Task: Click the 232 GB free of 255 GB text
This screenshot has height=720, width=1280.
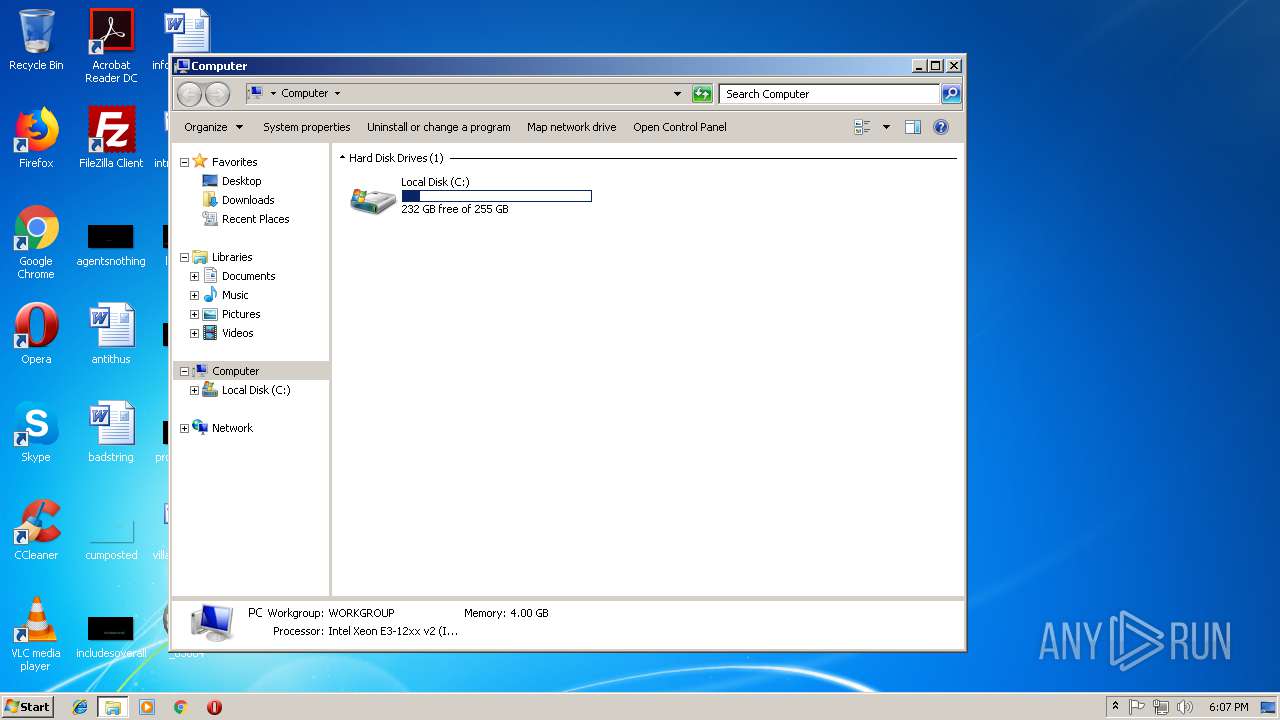Action: (x=455, y=209)
